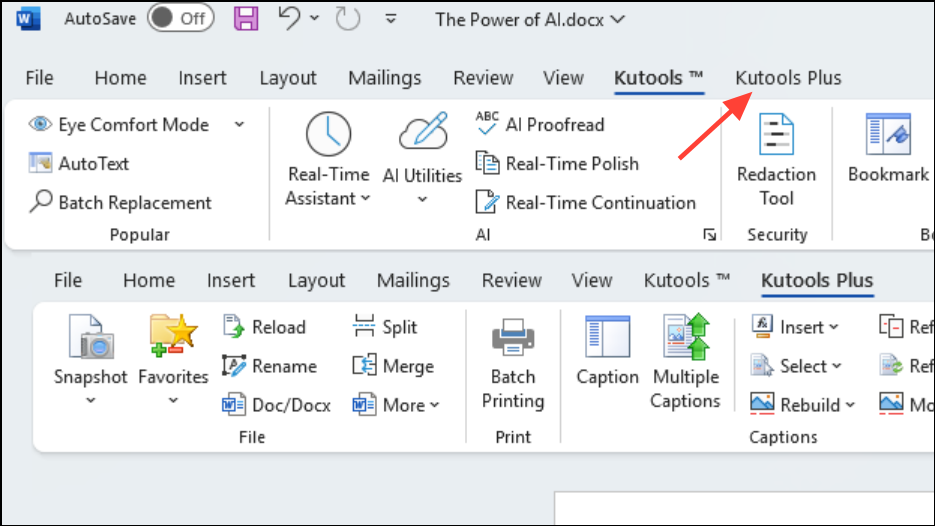935x526 pixels.
Task: Open View tab in upper ribbon
Action: pos(563,78)
